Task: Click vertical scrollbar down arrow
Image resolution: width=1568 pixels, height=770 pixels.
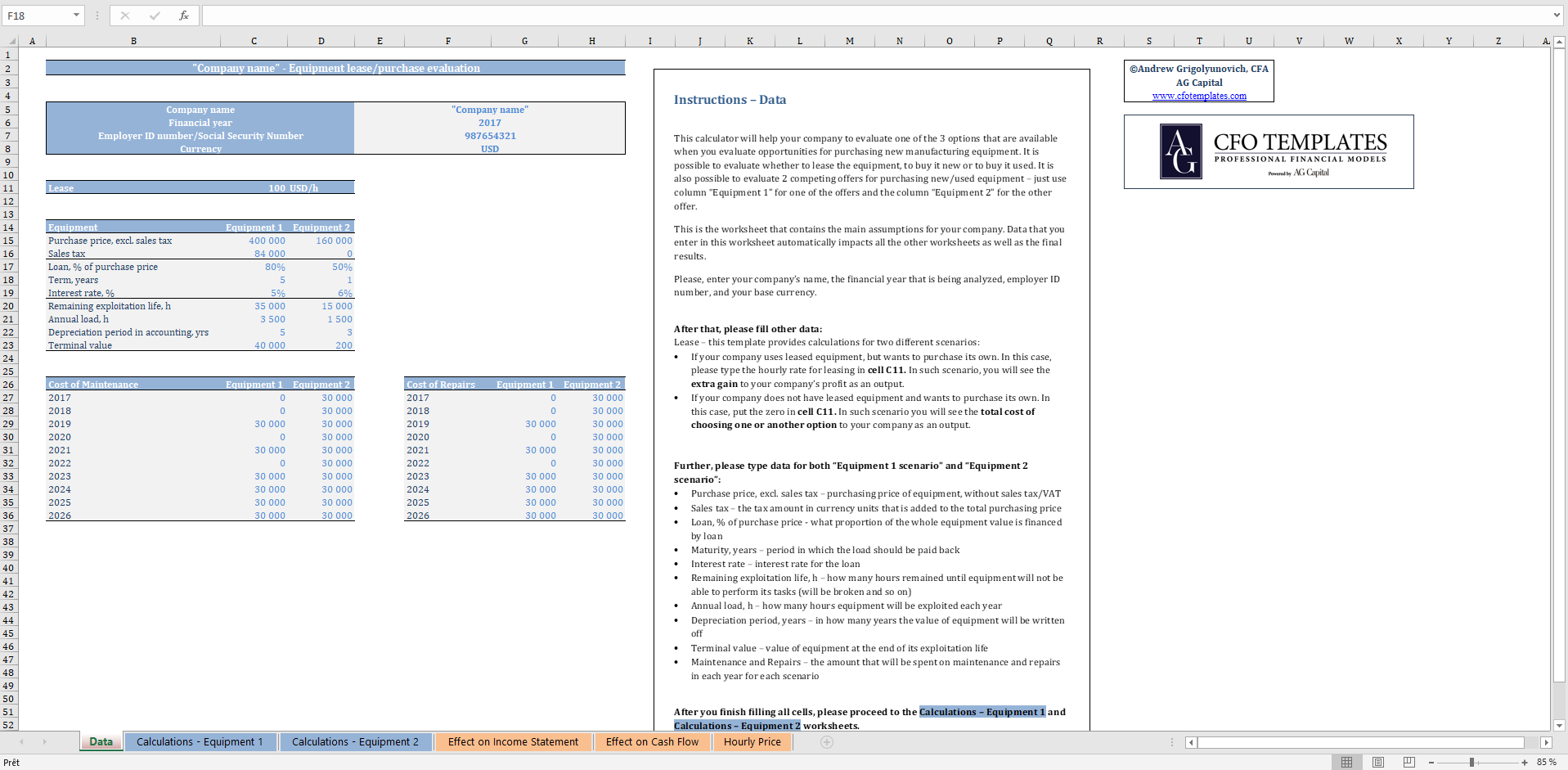Action: tap(1559, 725)
